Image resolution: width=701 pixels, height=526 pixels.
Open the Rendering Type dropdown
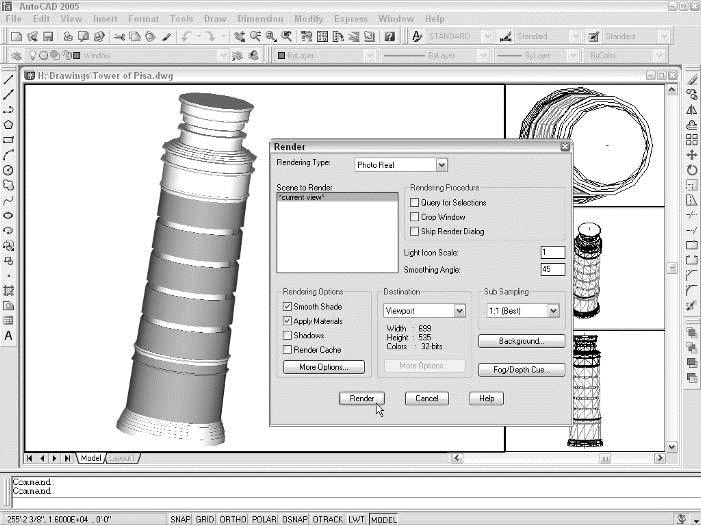tap(441, 165)
